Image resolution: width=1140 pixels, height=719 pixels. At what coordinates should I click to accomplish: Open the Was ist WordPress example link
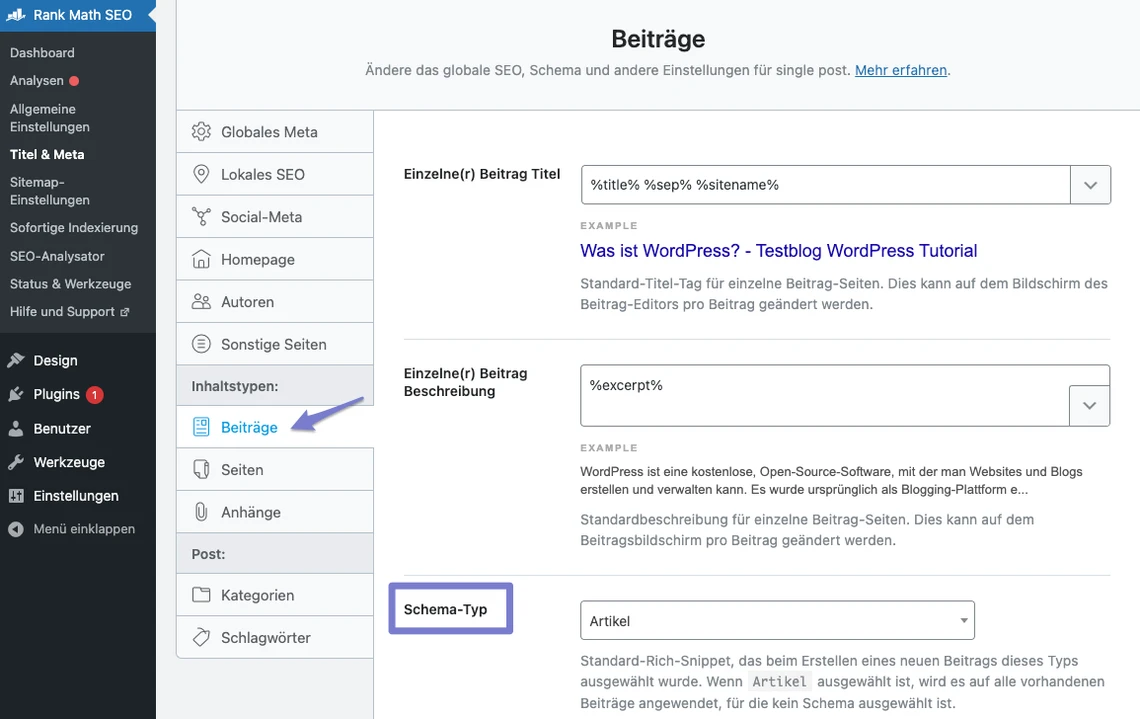[778, 250]
